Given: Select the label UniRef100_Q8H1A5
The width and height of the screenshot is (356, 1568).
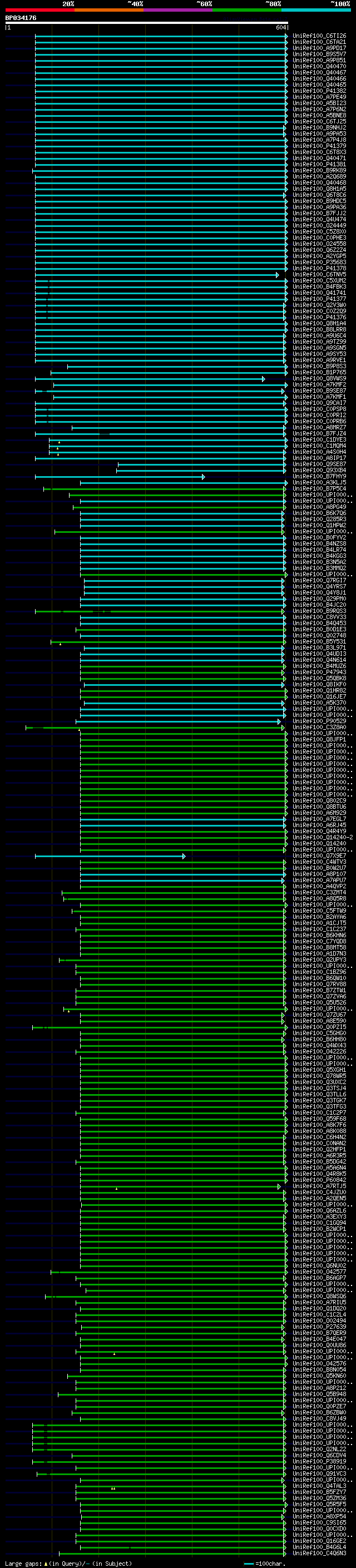Looking at the screenshot, I should (x=319, y=189).
